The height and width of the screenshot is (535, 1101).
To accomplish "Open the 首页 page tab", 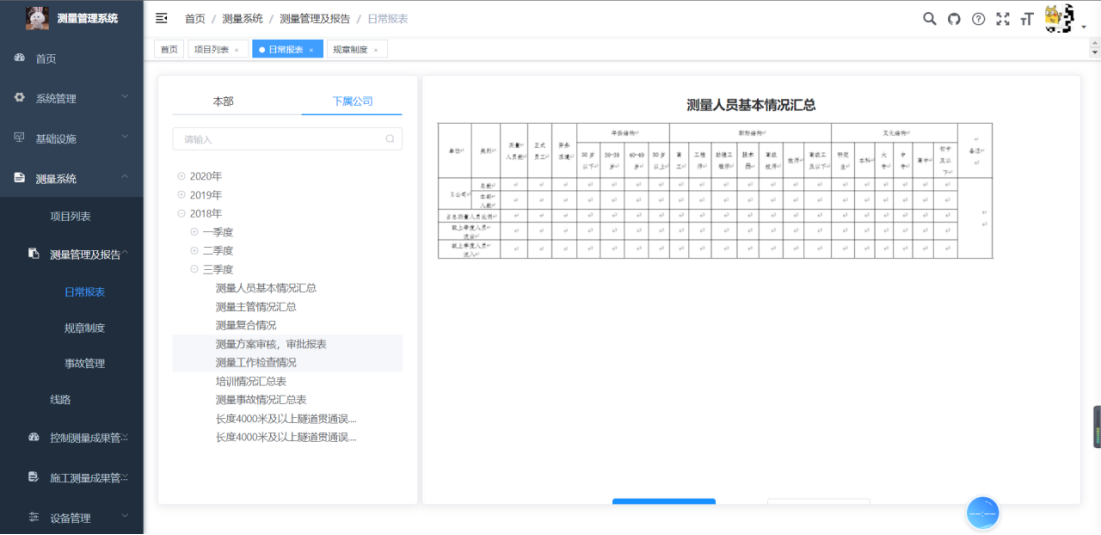I will point(169,49).
